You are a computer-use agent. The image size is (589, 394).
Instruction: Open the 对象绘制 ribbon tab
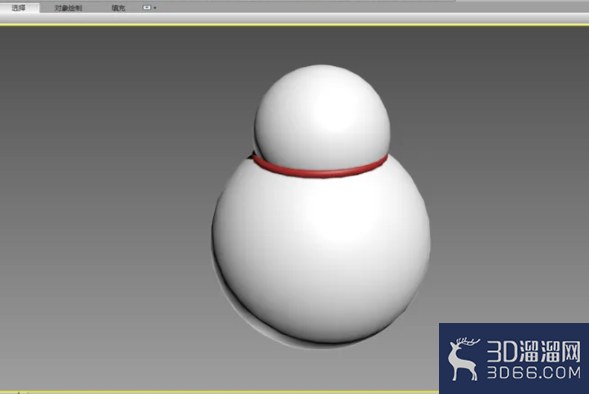pyautogui.click(x=68, y=8)
